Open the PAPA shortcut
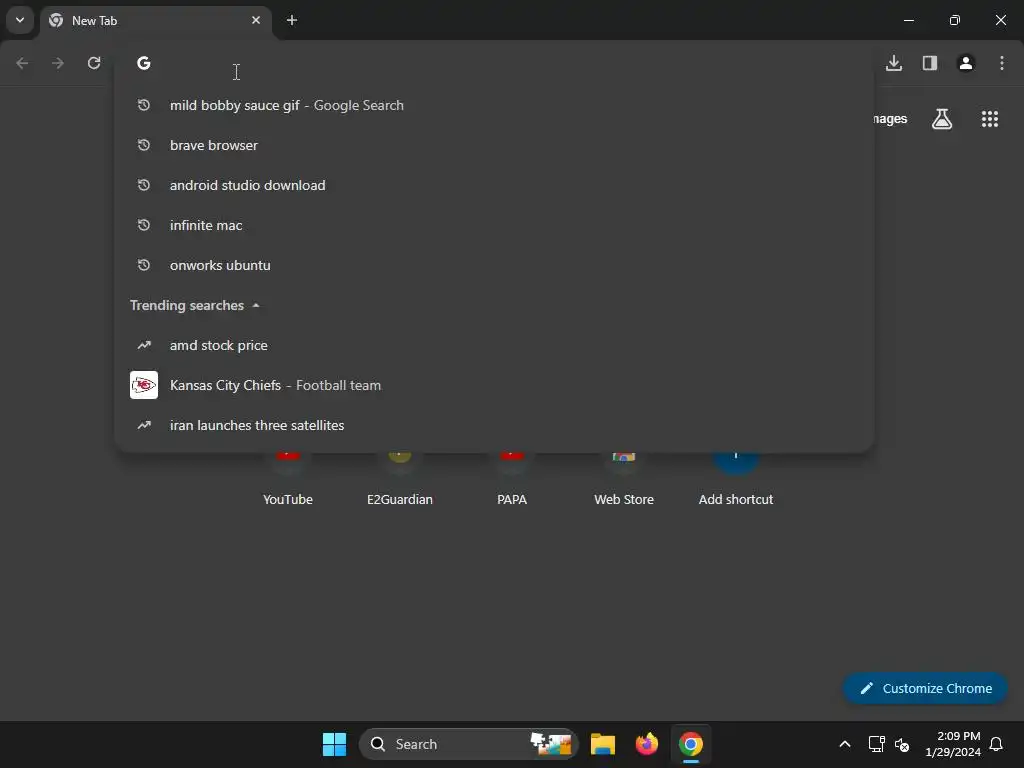 click(512, 480)
